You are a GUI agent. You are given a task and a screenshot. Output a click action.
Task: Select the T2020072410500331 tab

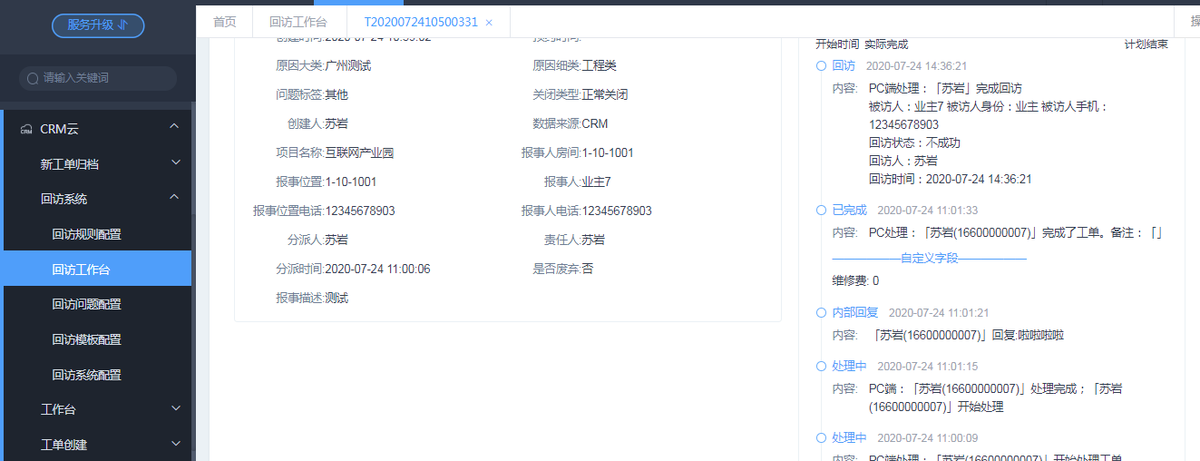[420, 22]
